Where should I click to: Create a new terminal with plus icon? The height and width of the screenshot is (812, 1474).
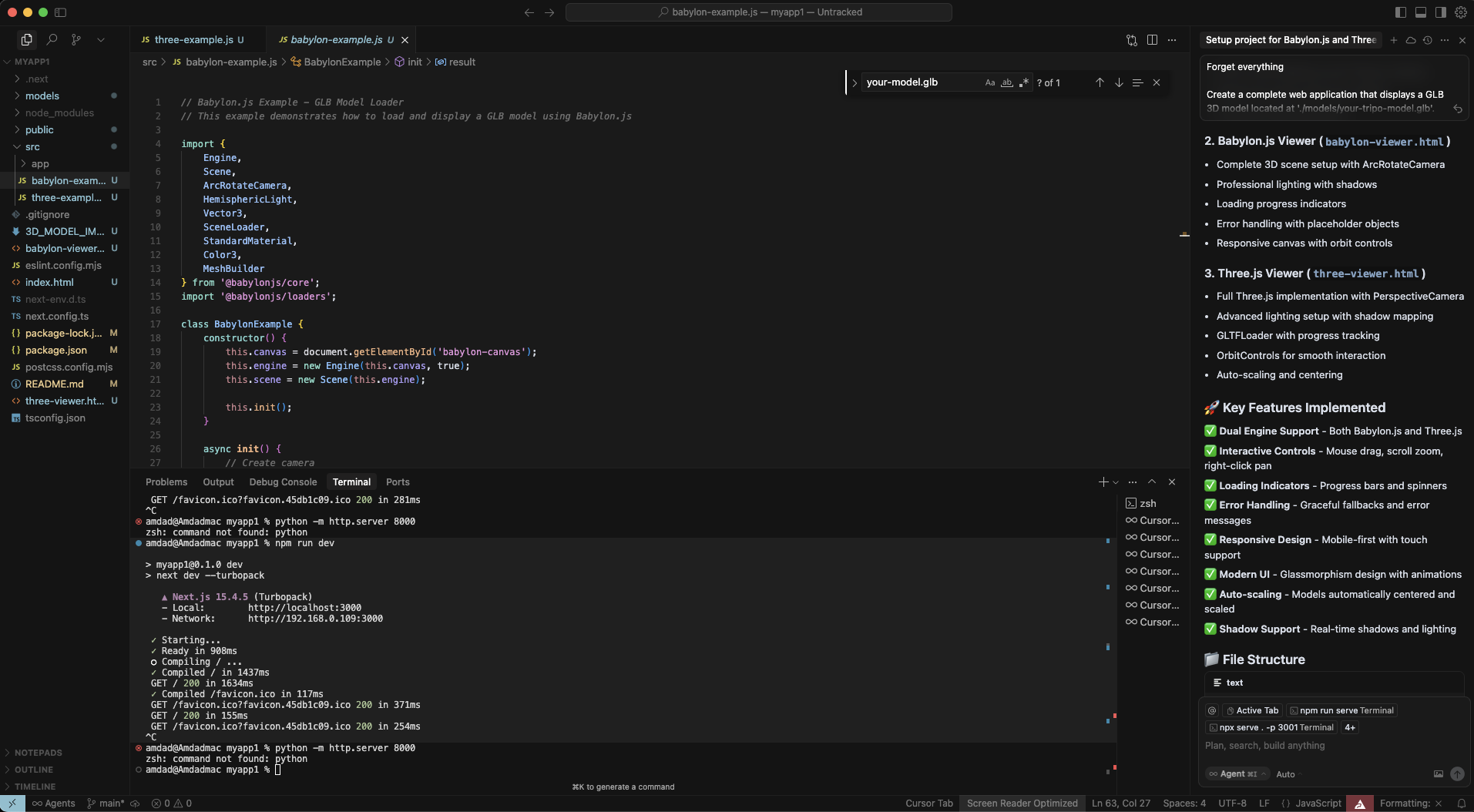(x=1103, y=482)
